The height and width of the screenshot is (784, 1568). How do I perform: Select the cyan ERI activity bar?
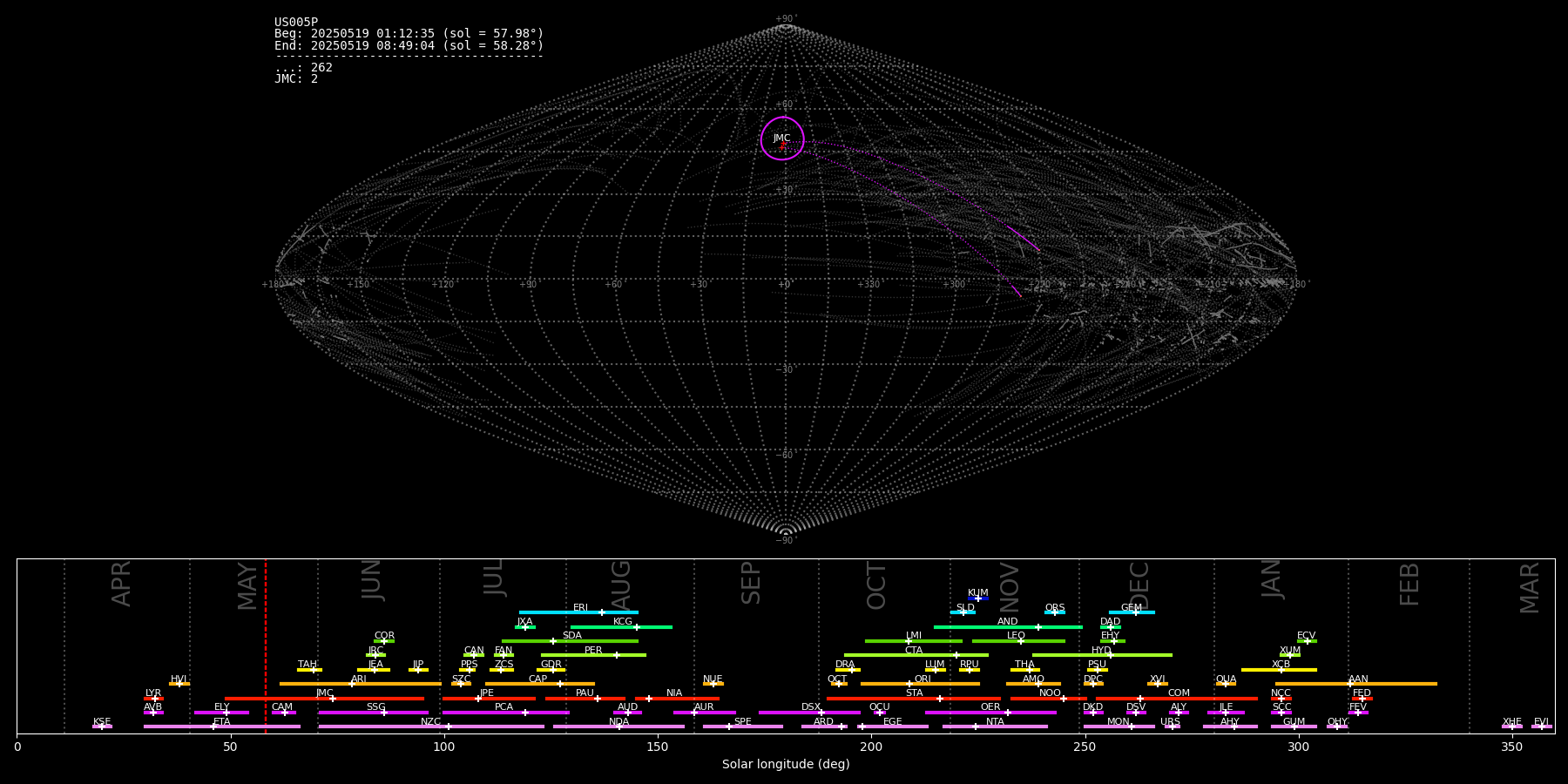click(x=578, y=612)
